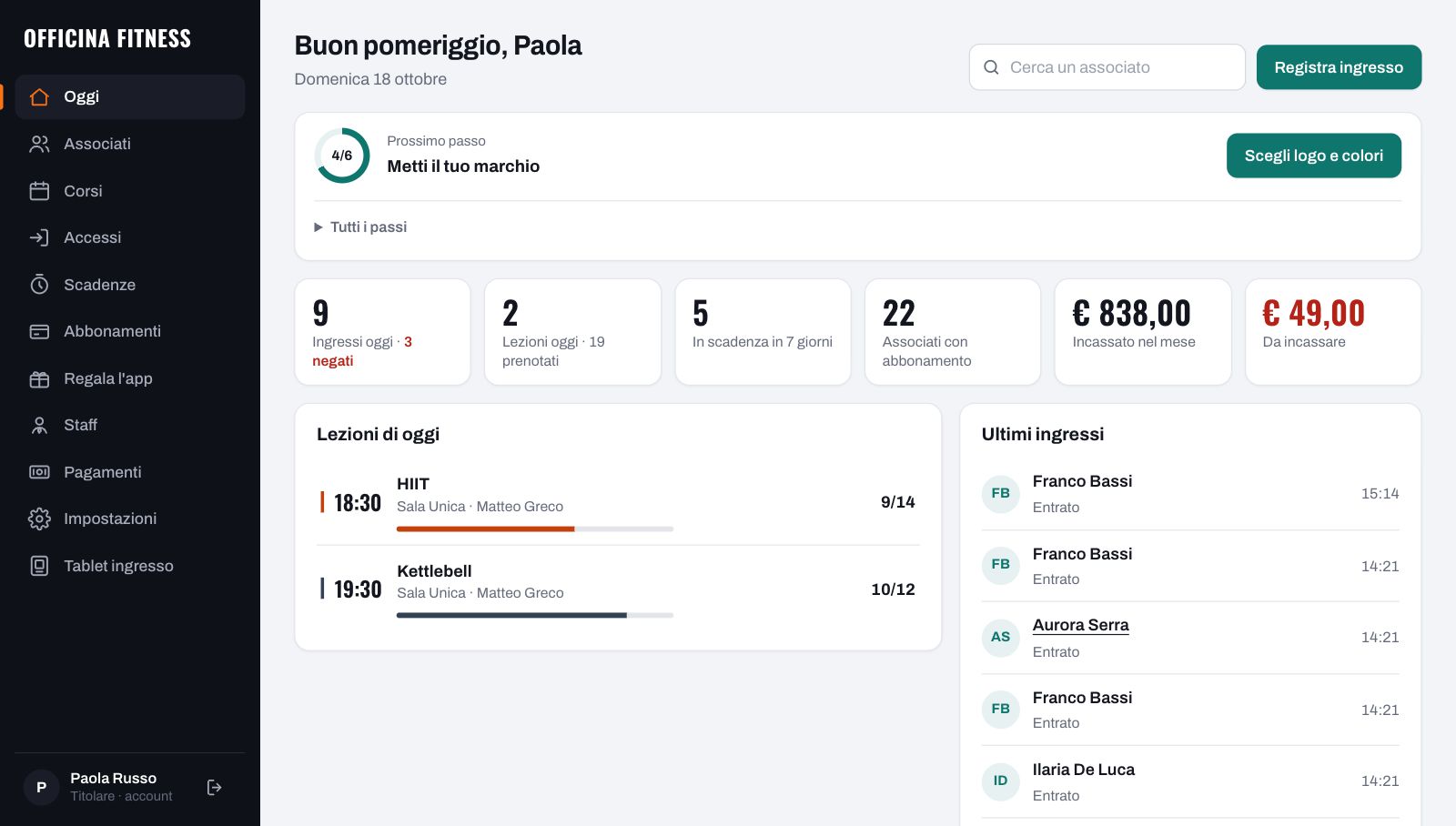Open the Da incassare € 49,00 card
This screenshot has height=826, width=1456.
[x=1332, y=332]
